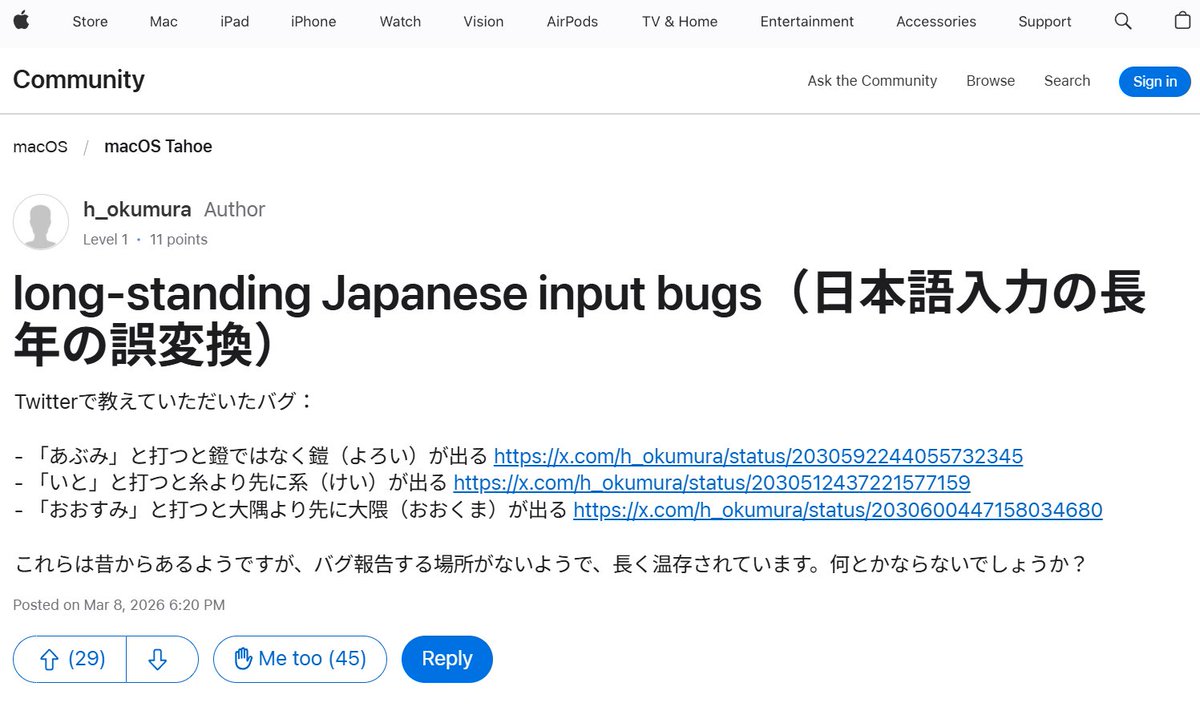This screenshot has width=1200, height=719.
Task: Open the x.com link ending 2030512437221577159
Action: pyautogui.click(x=712, y=484)
